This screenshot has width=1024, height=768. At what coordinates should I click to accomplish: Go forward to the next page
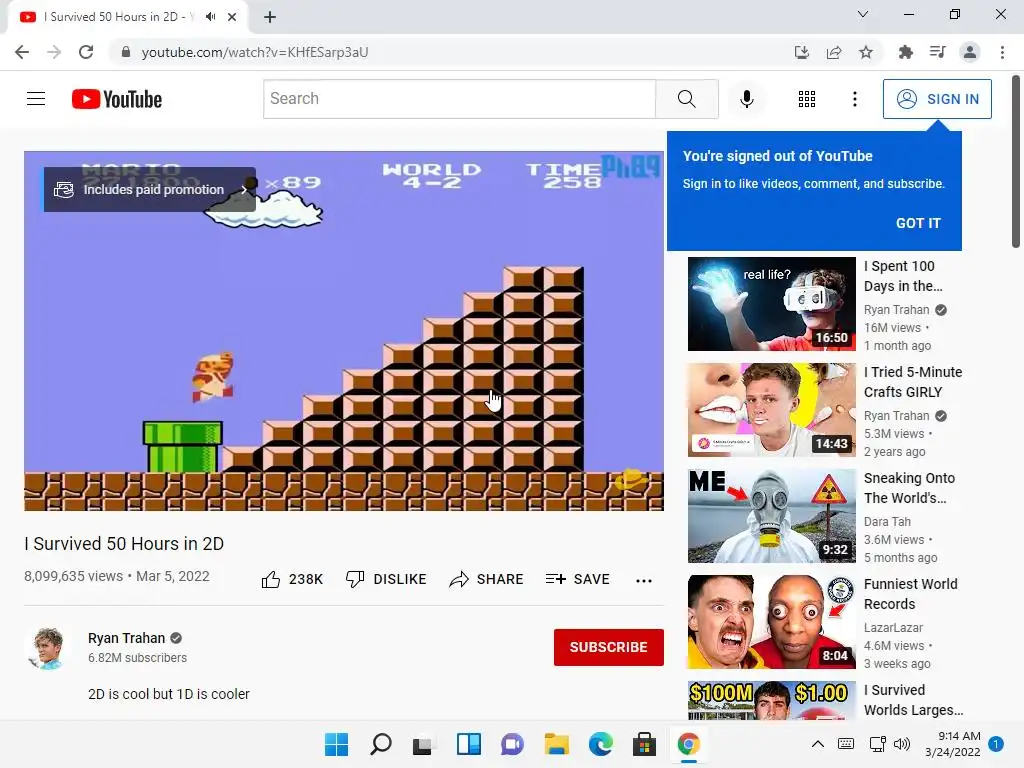54,52
